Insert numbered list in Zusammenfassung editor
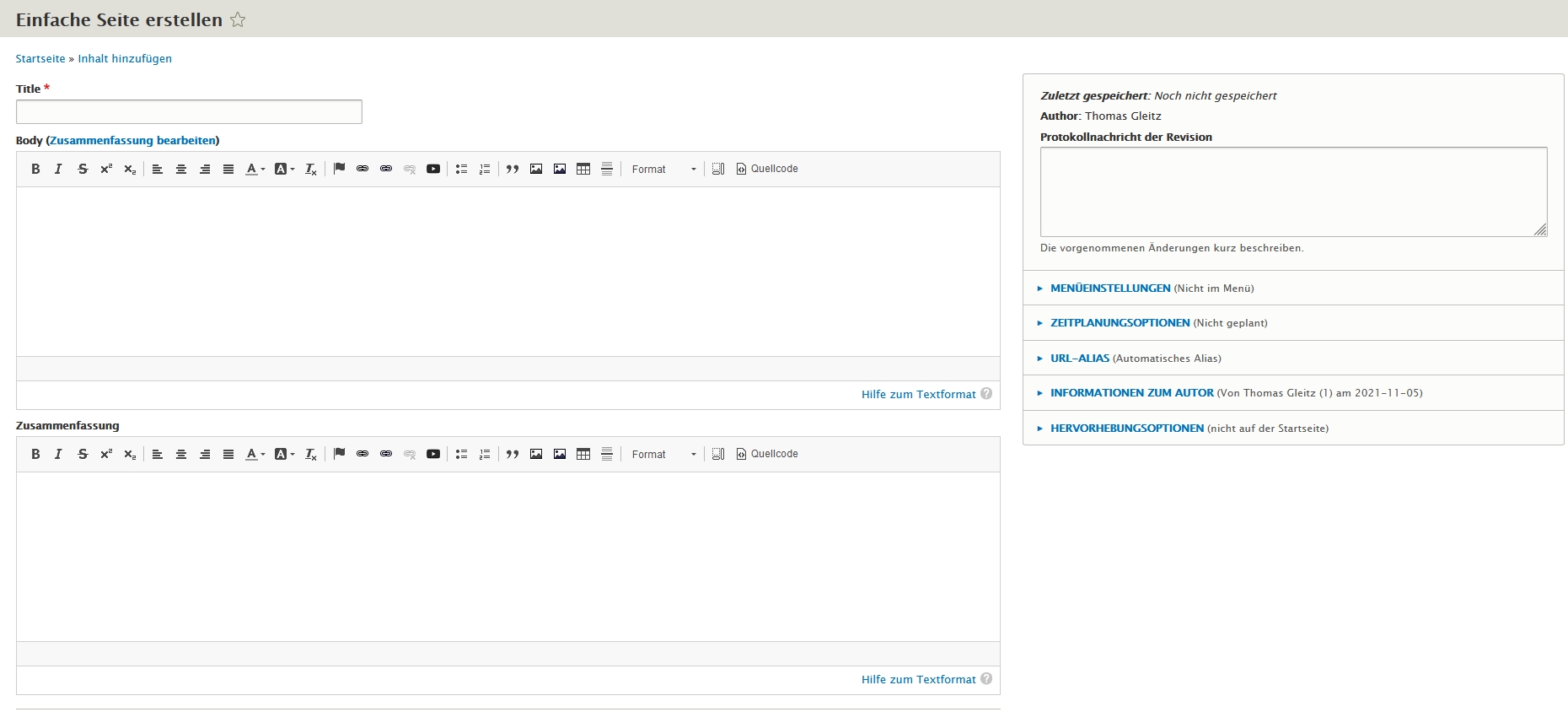1568x712 pixels. pyautogui.click(x=485, y=454)
